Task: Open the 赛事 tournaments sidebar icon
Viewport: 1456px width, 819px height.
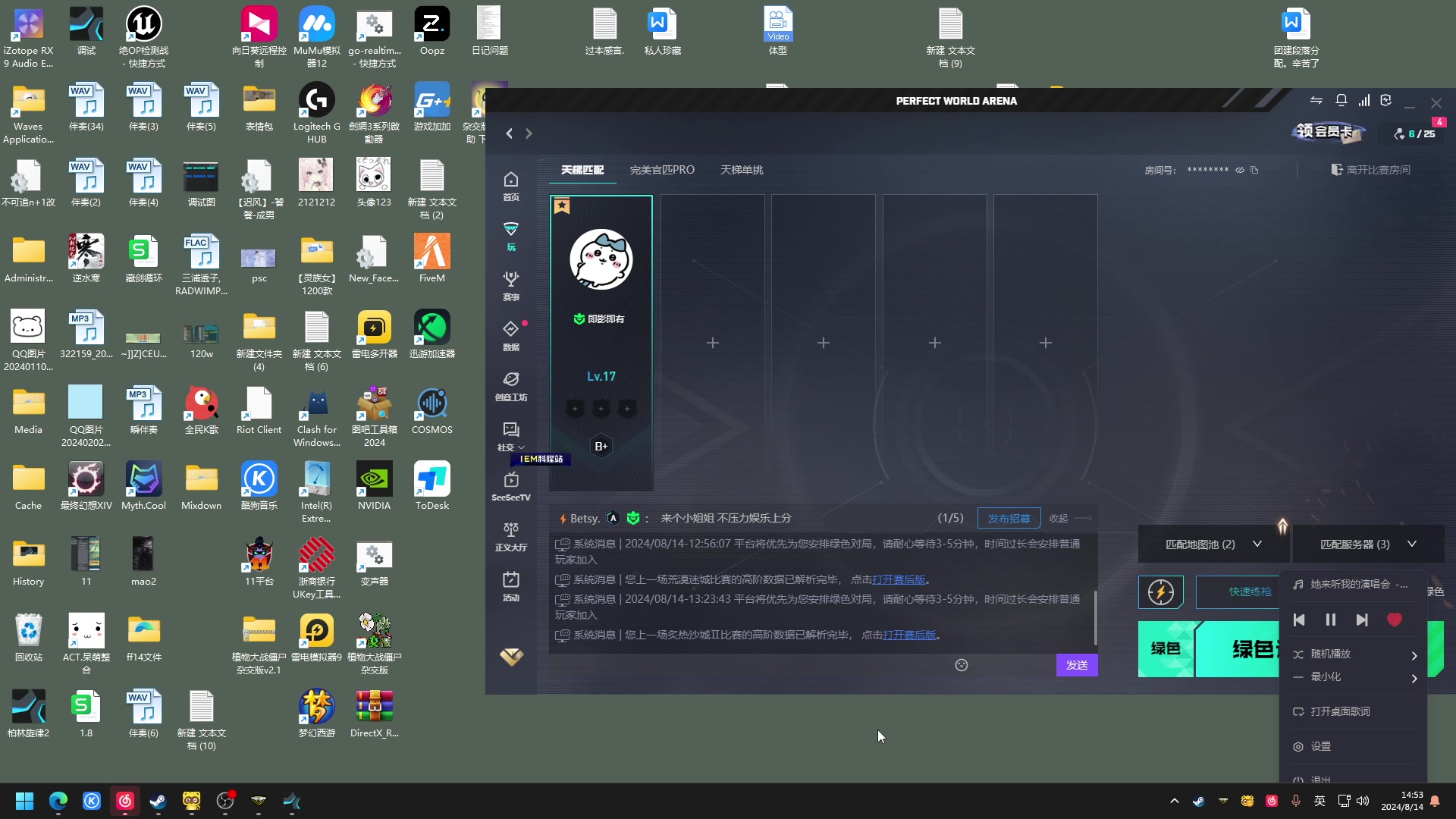Action: point(511,286)
